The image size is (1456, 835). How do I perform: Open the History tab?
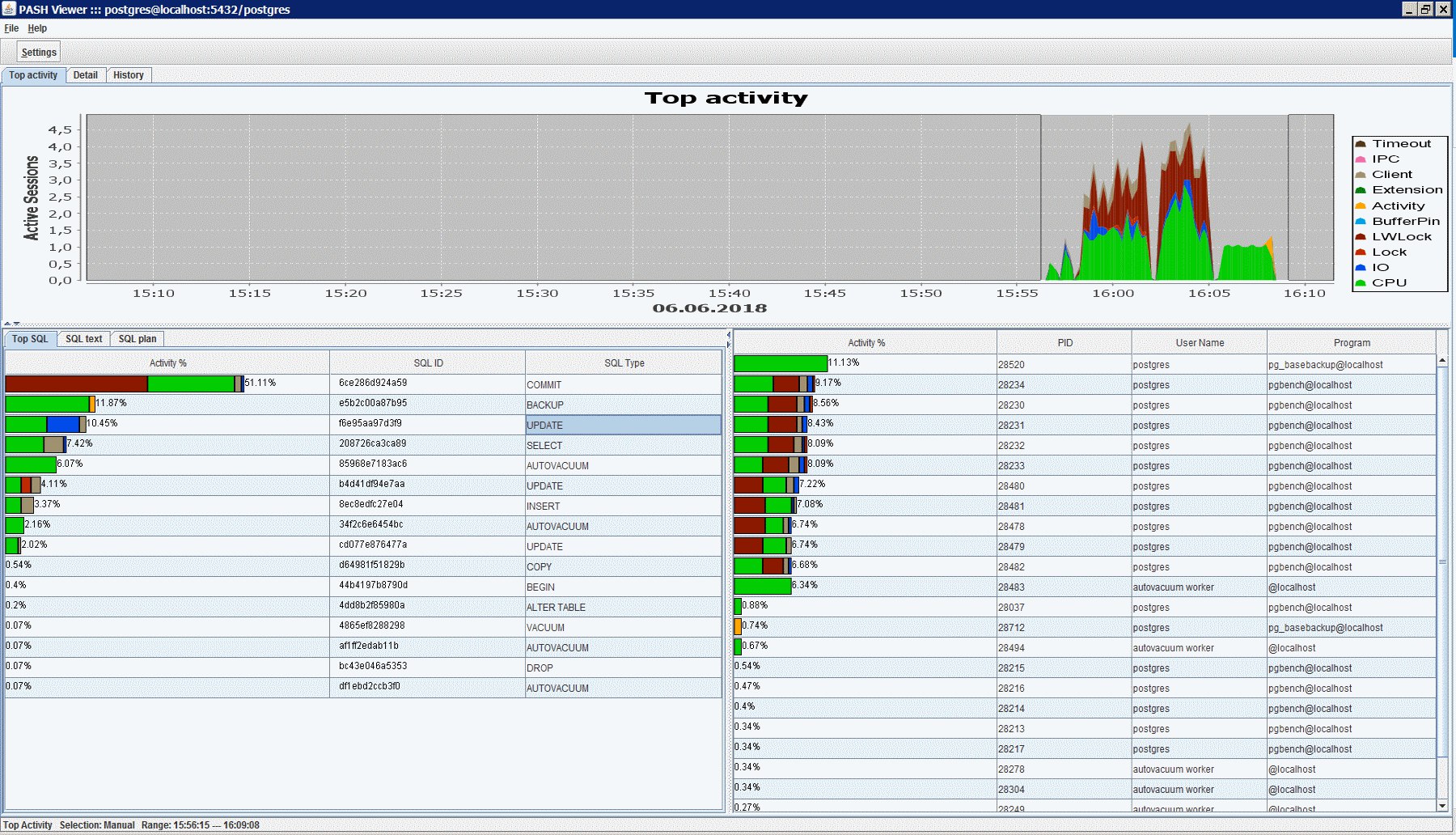coord(129,75)
